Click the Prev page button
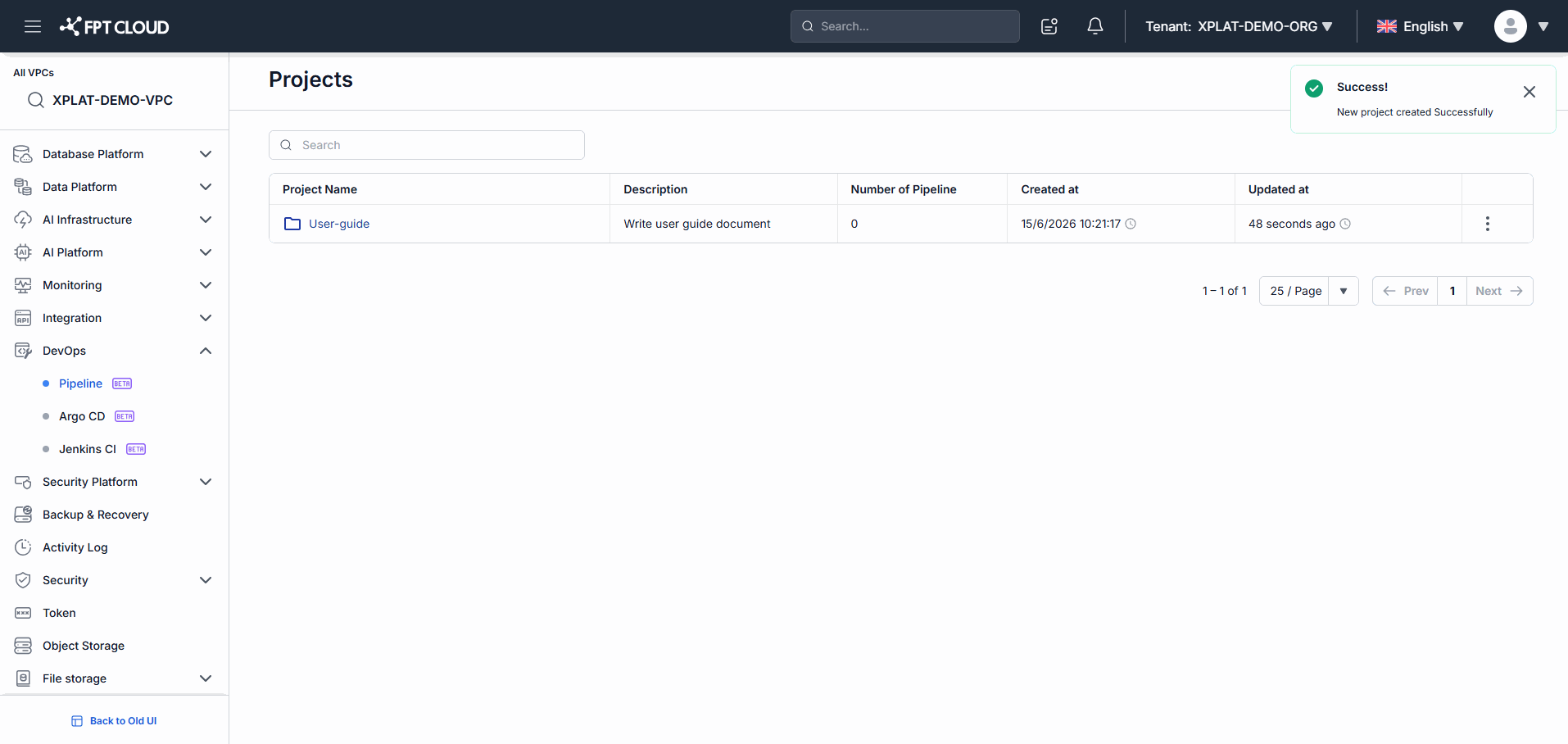Screen dimensions: 1568x744 pos(1405,291)
